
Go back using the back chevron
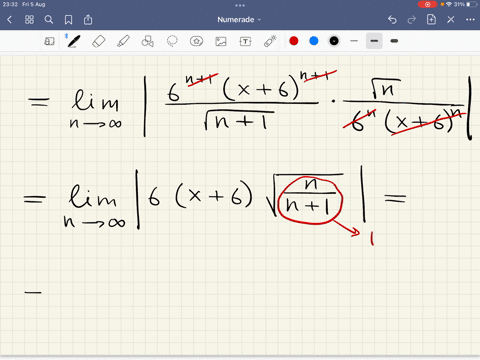pyautogui.click(x=9, y=20)
